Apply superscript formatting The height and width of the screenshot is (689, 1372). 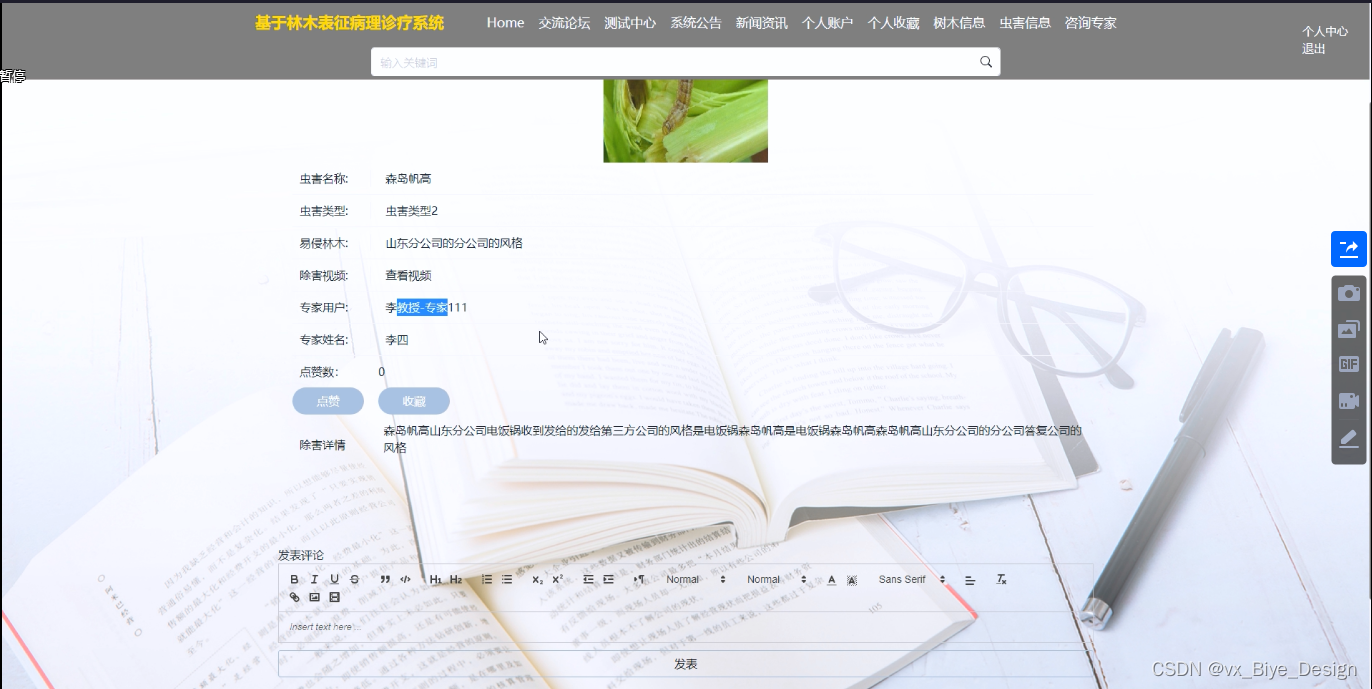click(x=557, y=579)
